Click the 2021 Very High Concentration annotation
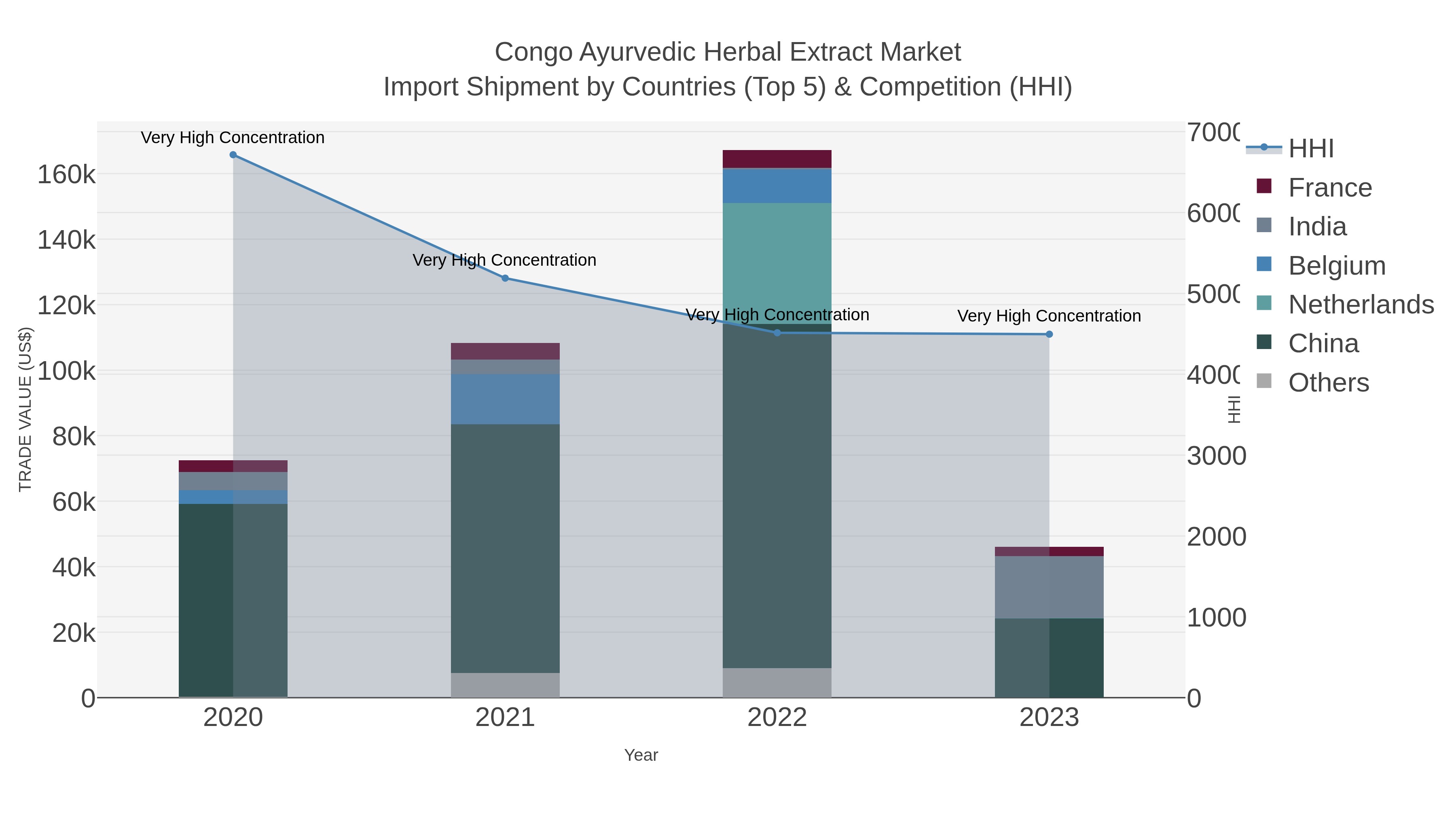Image resolution: width=1456 pixels, height=819 pixels. coord(505,260)
